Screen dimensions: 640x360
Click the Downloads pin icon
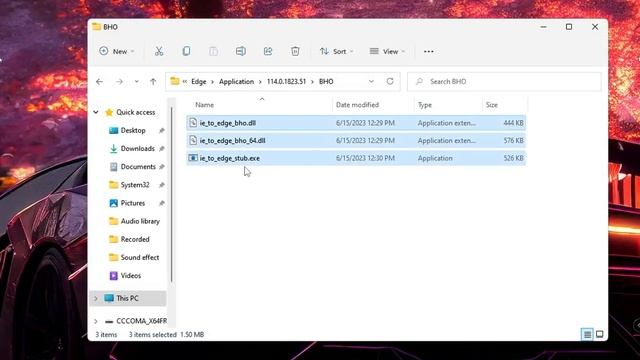[x=162, y=149]
